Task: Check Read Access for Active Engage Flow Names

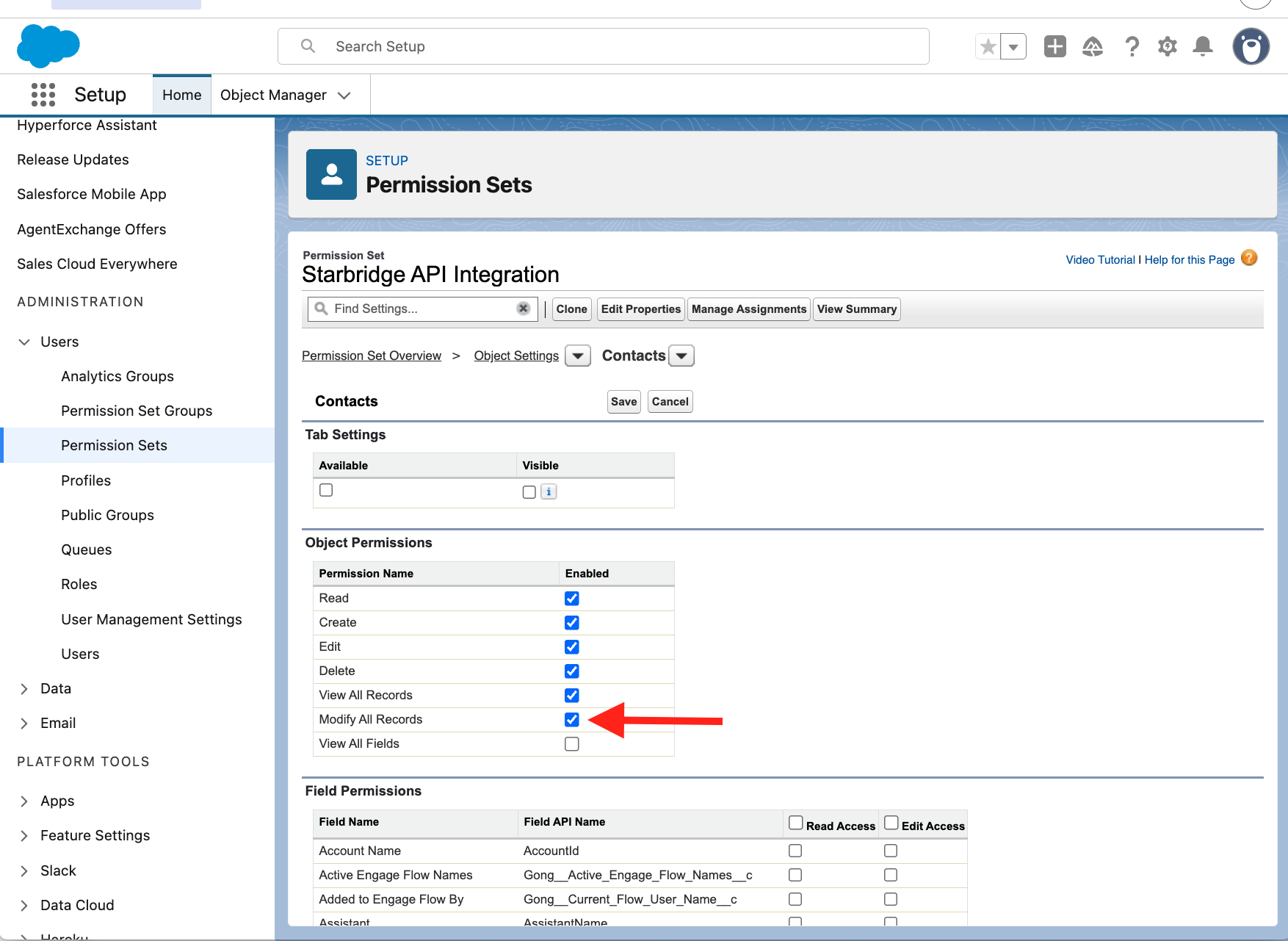Action: 795,875
